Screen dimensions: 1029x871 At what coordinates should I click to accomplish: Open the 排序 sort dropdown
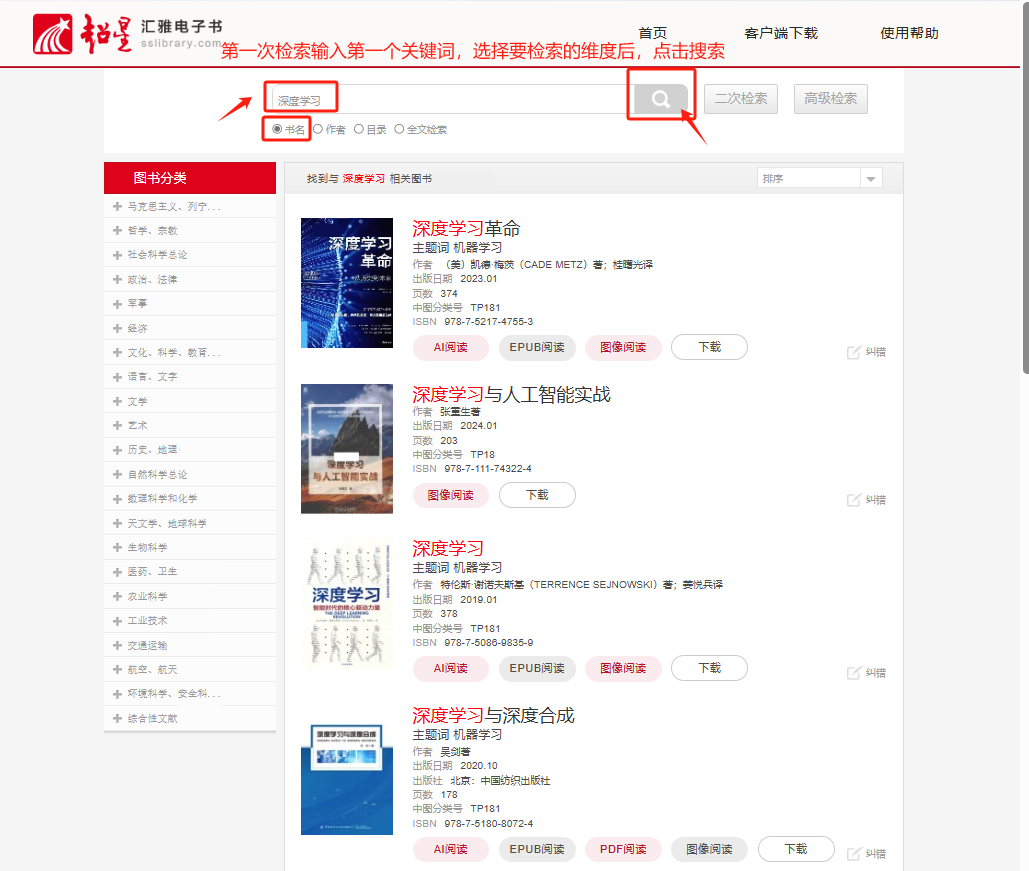click(x=819, y=178)
